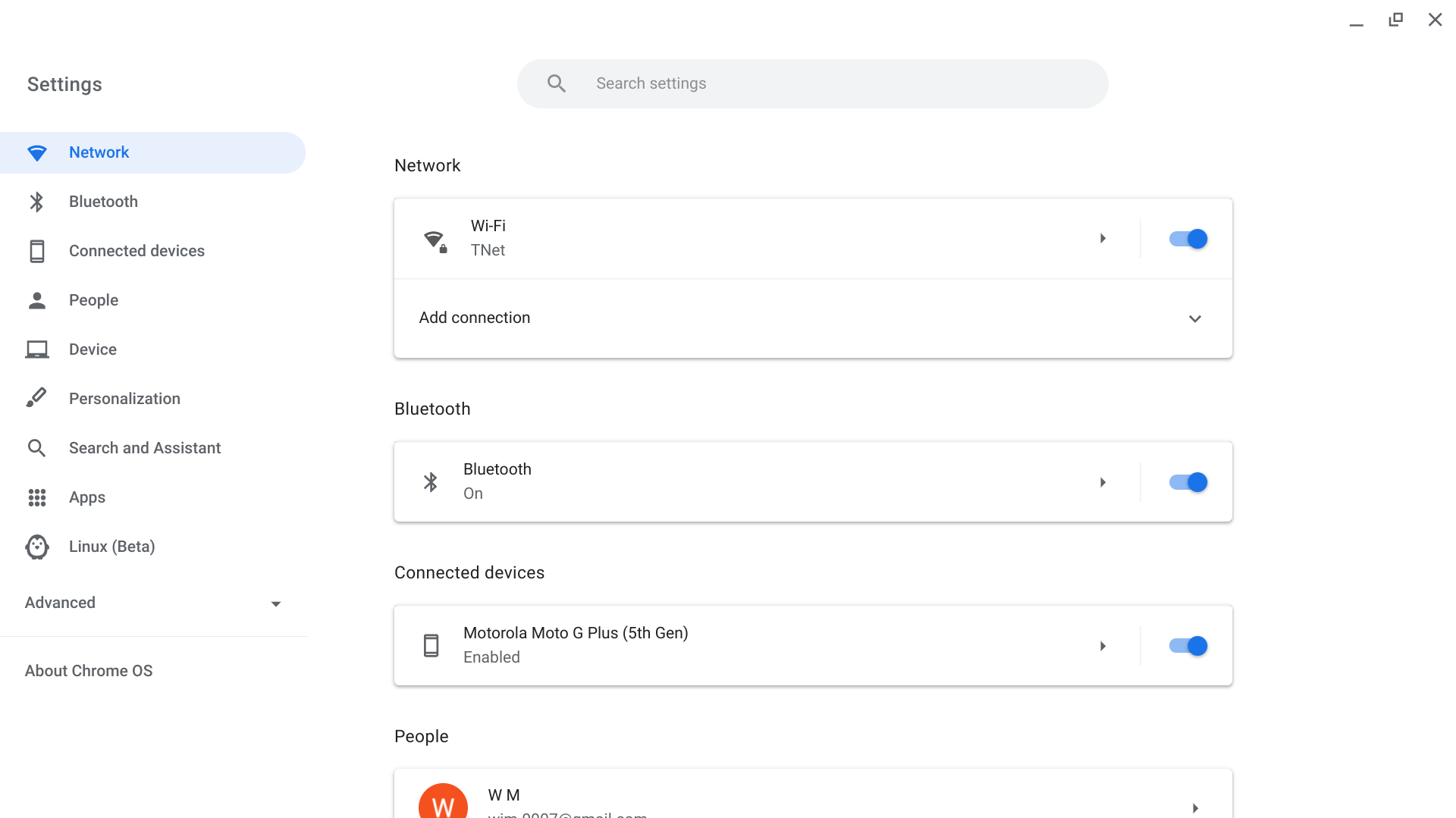1456x818 pixels.
Task: Turn off the Wi-Fi toggle
Action: tap(1188, 239)
